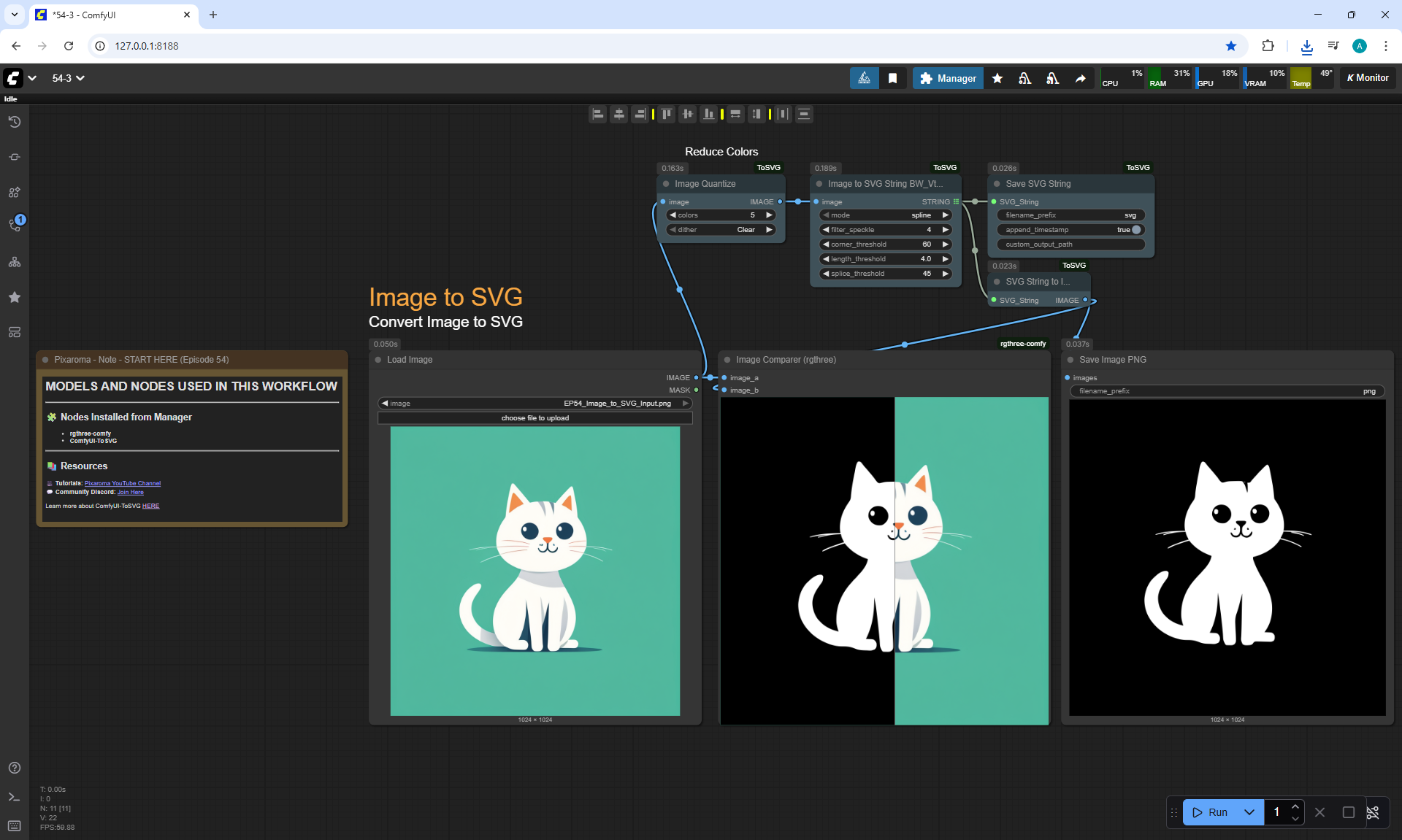This screenshot has width=1402, height=840.
Task: Increase the colors value arrow
Action: click(769, 215)
